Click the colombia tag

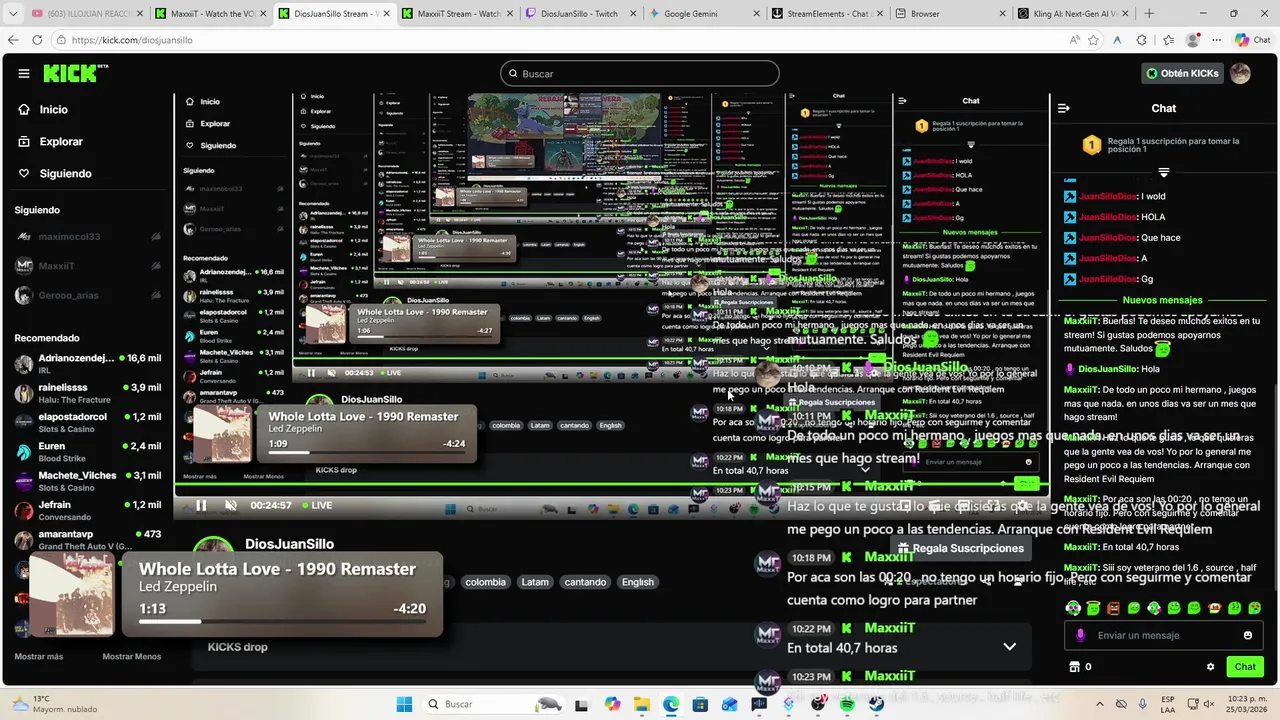pos(485,582)
